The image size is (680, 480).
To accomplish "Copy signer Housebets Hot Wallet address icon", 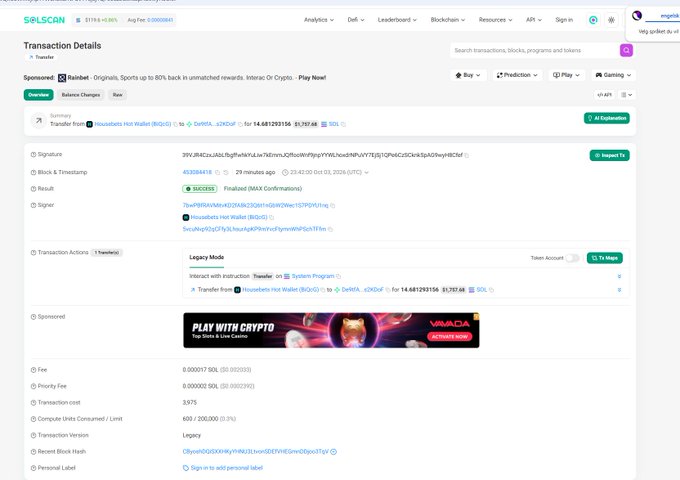I will 271,217.
